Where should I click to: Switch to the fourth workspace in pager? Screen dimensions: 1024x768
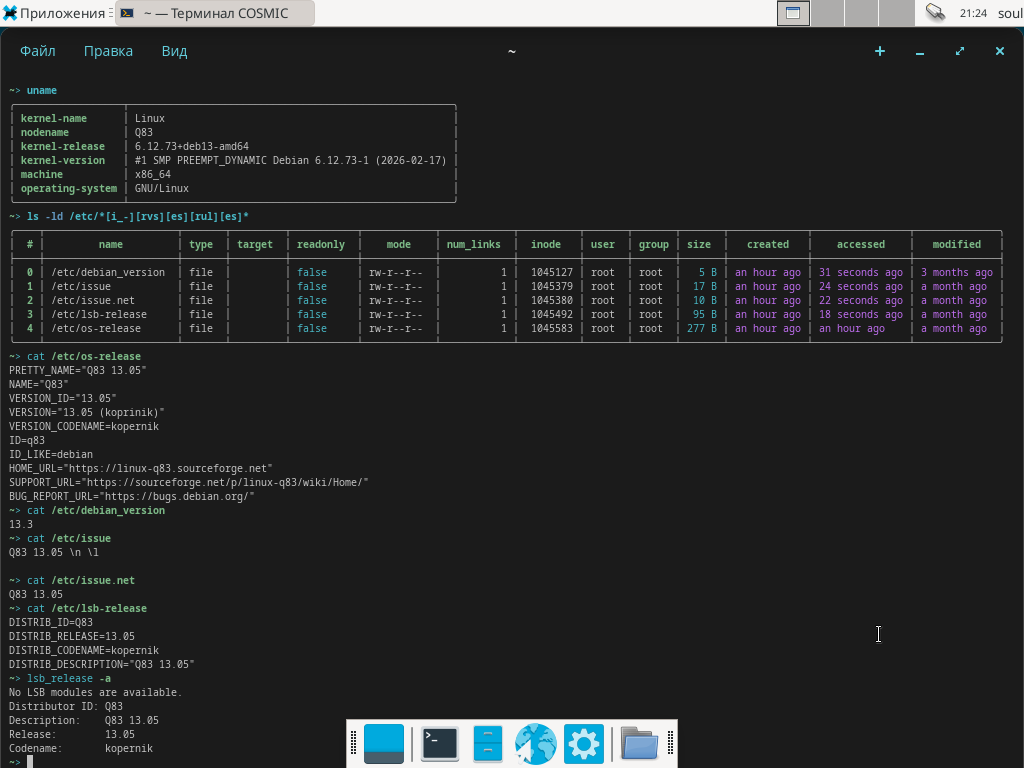896,13
